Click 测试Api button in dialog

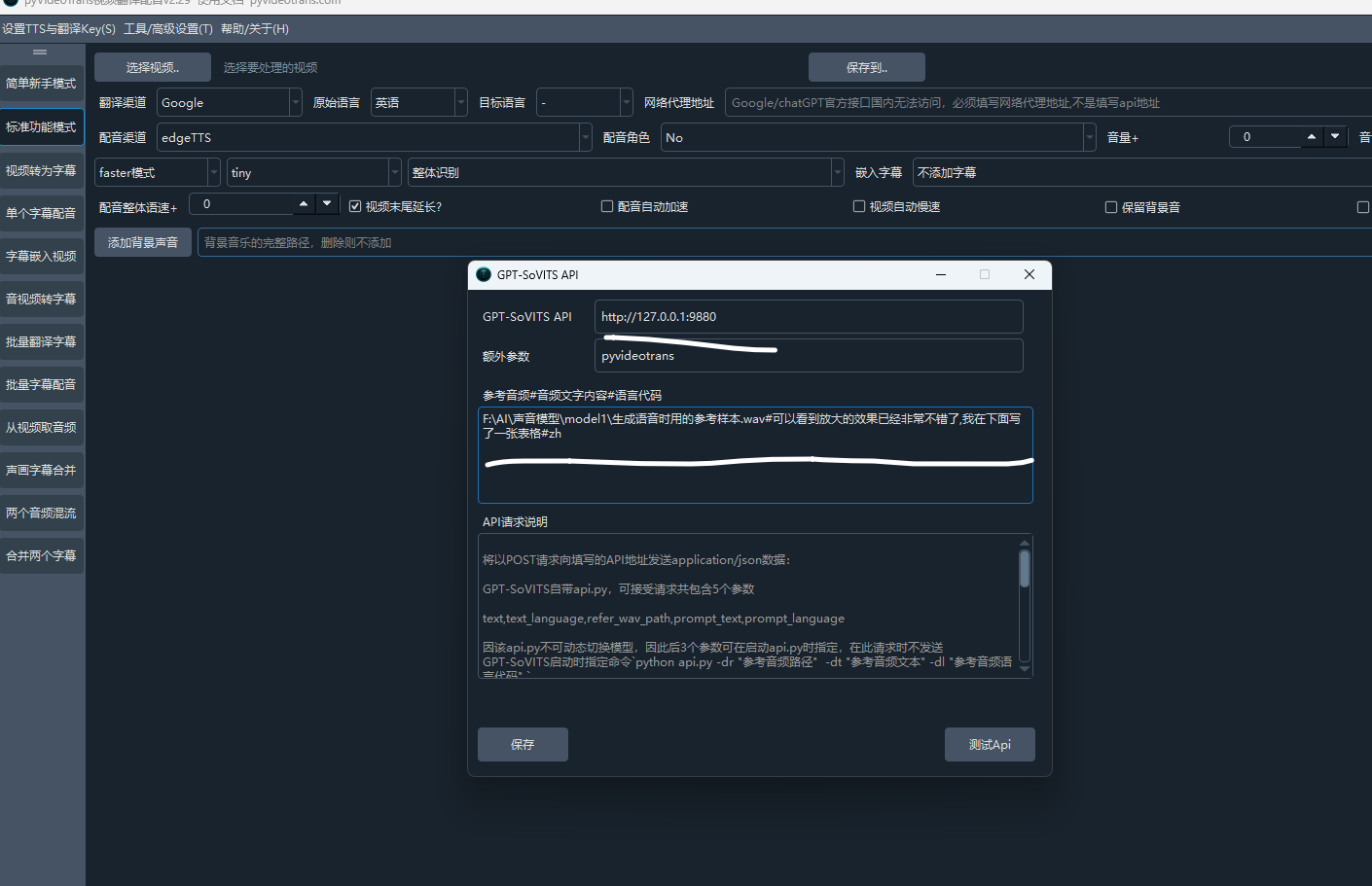click(990, 744)
